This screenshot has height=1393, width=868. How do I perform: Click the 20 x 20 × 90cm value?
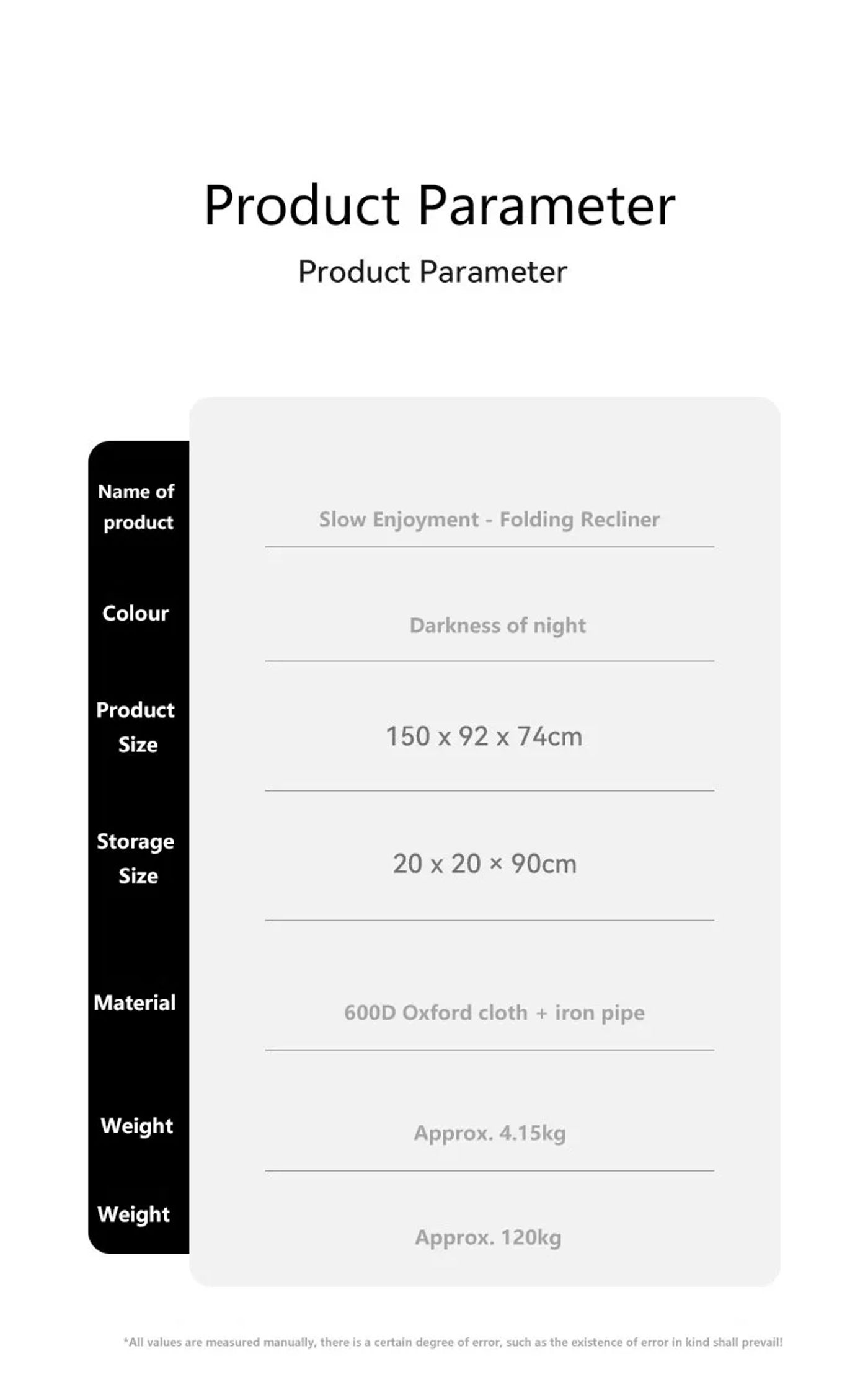484,864
